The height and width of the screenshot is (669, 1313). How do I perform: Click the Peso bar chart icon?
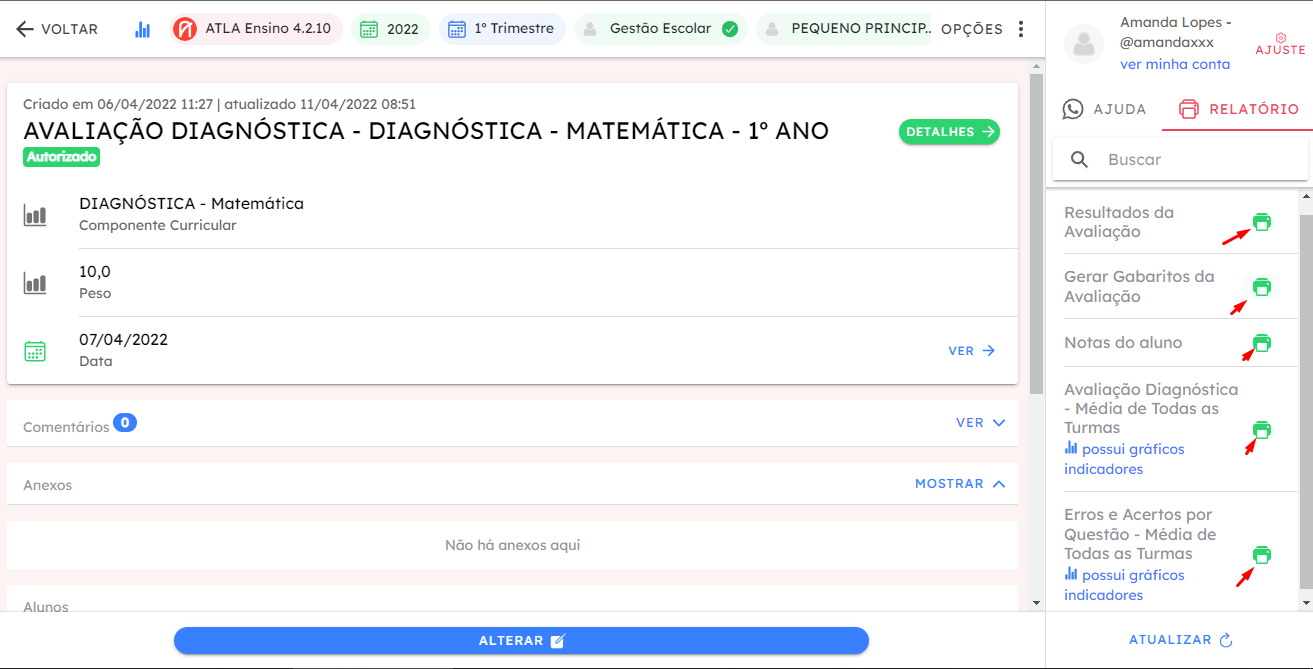coord(35,283)
